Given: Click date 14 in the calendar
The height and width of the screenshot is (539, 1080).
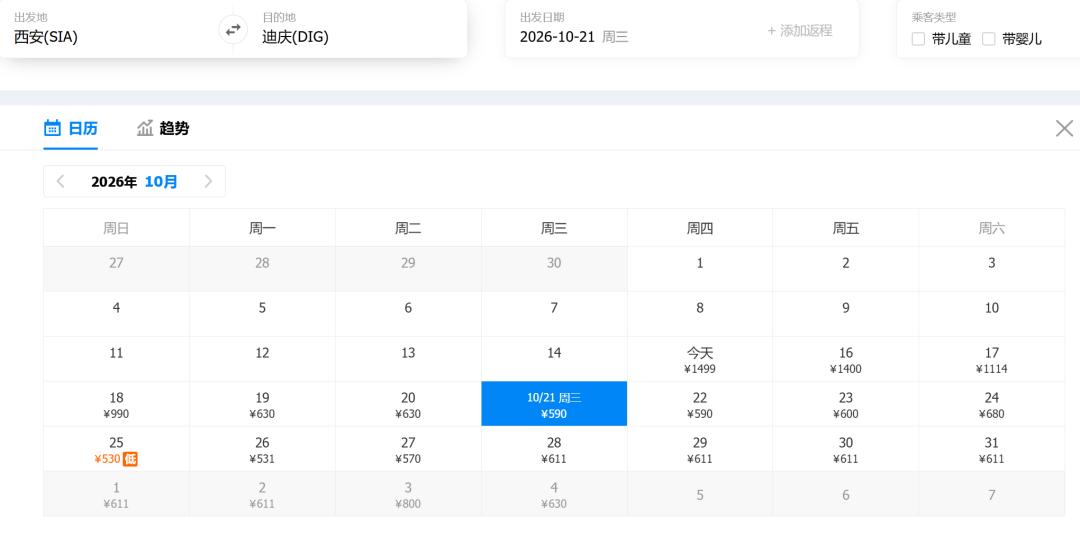Looking at the screenshot, I should [x=554, y=359].
